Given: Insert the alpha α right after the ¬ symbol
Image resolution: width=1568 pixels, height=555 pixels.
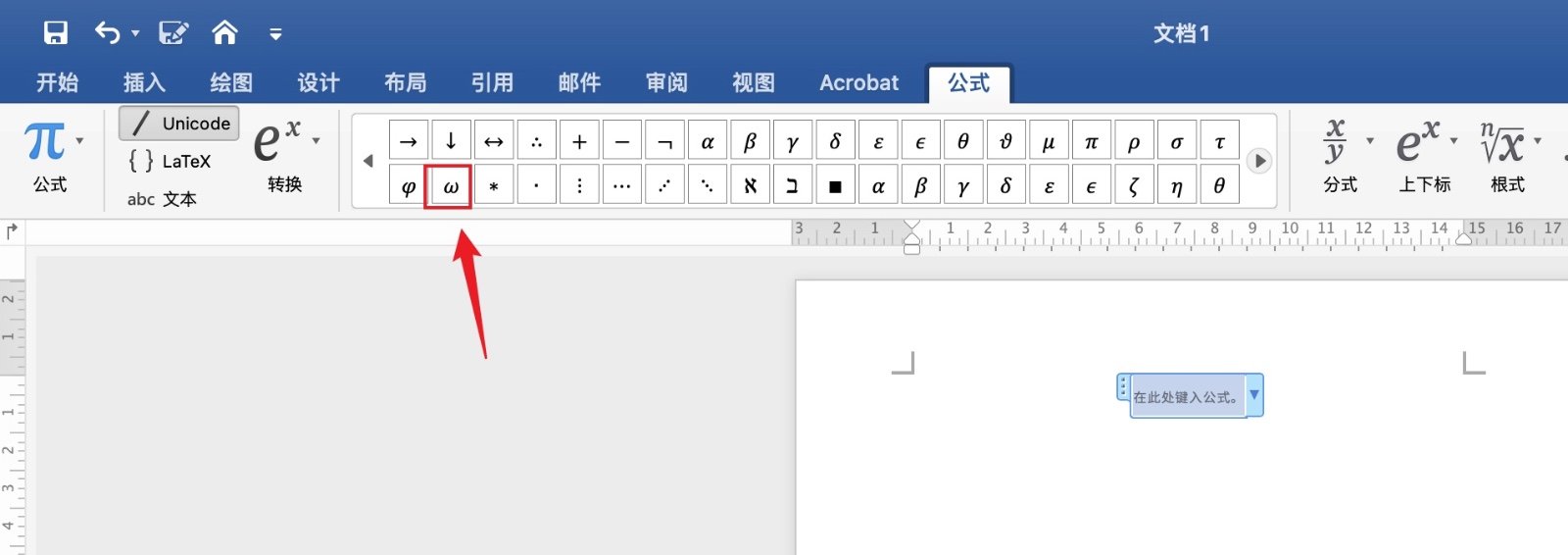Looking at the screenshot, I should point(708,141).
